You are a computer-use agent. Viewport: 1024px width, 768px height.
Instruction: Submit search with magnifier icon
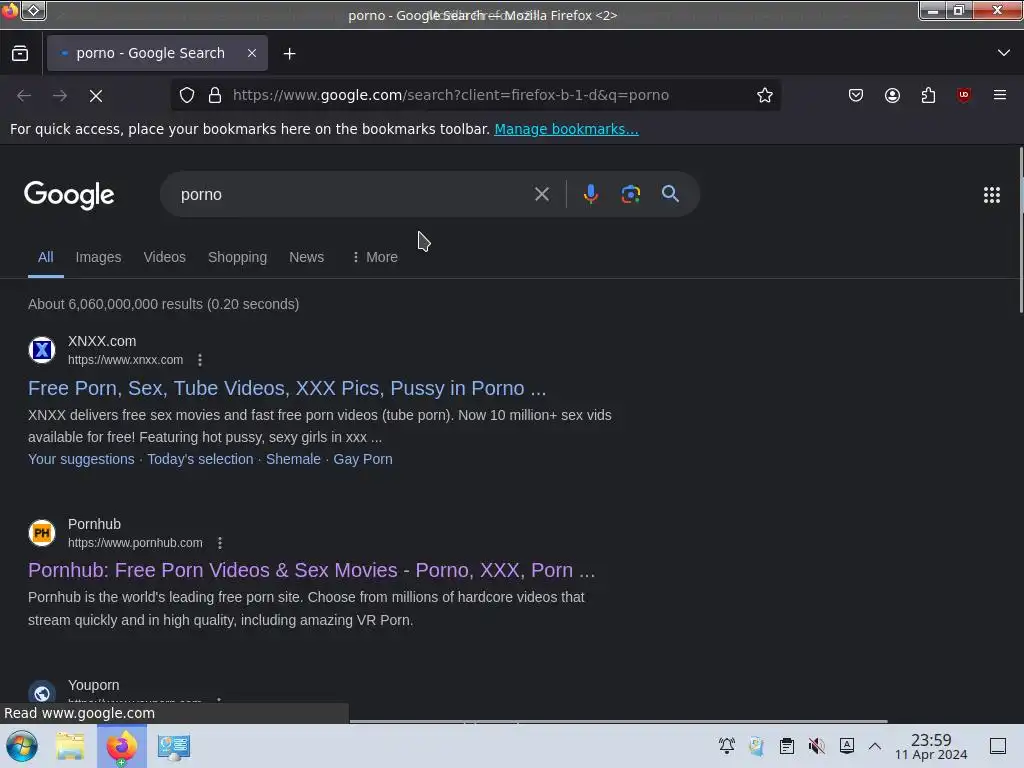coord(670,194)
